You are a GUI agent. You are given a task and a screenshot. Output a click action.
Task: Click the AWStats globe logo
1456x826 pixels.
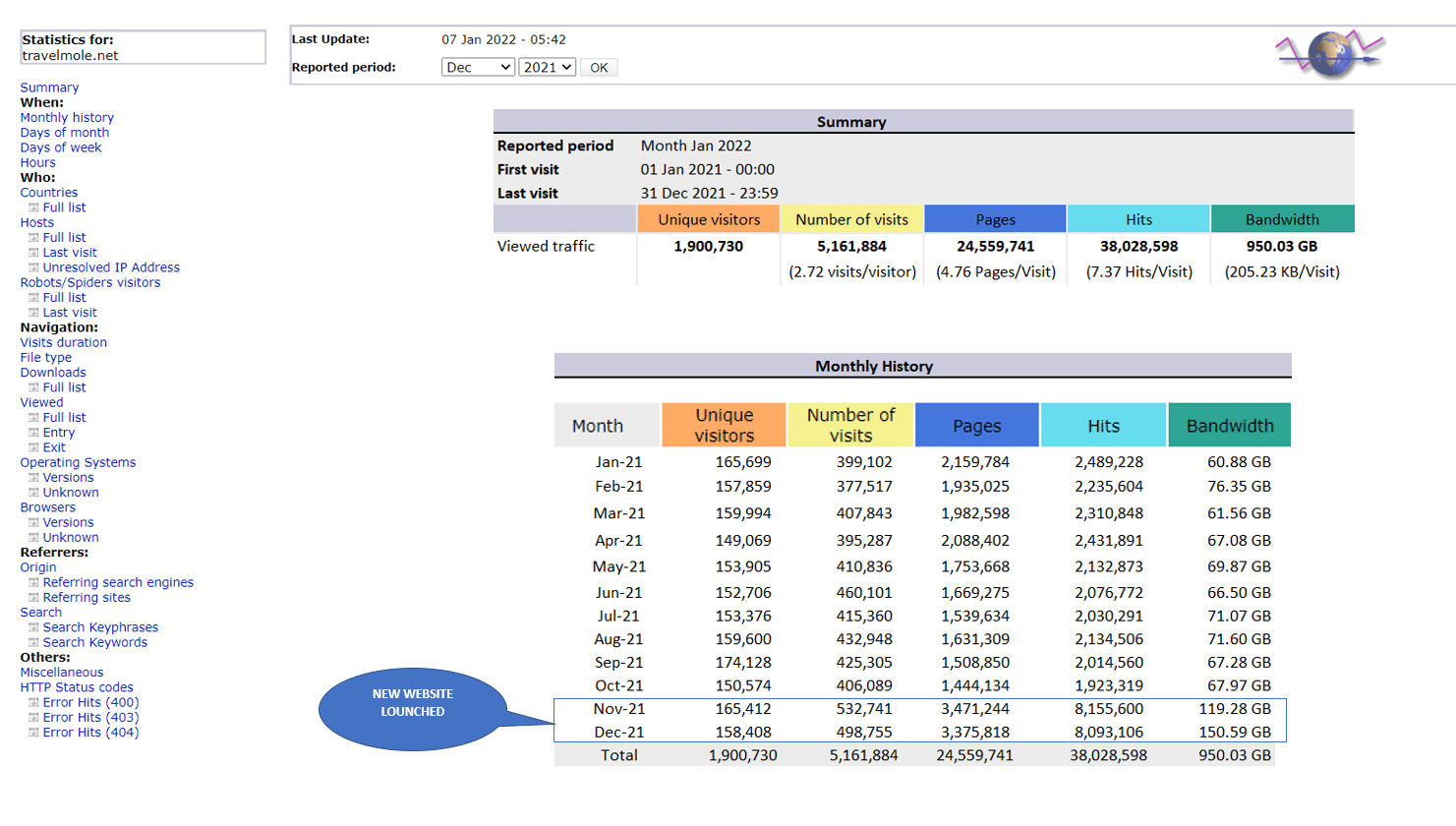[1330, 54]
